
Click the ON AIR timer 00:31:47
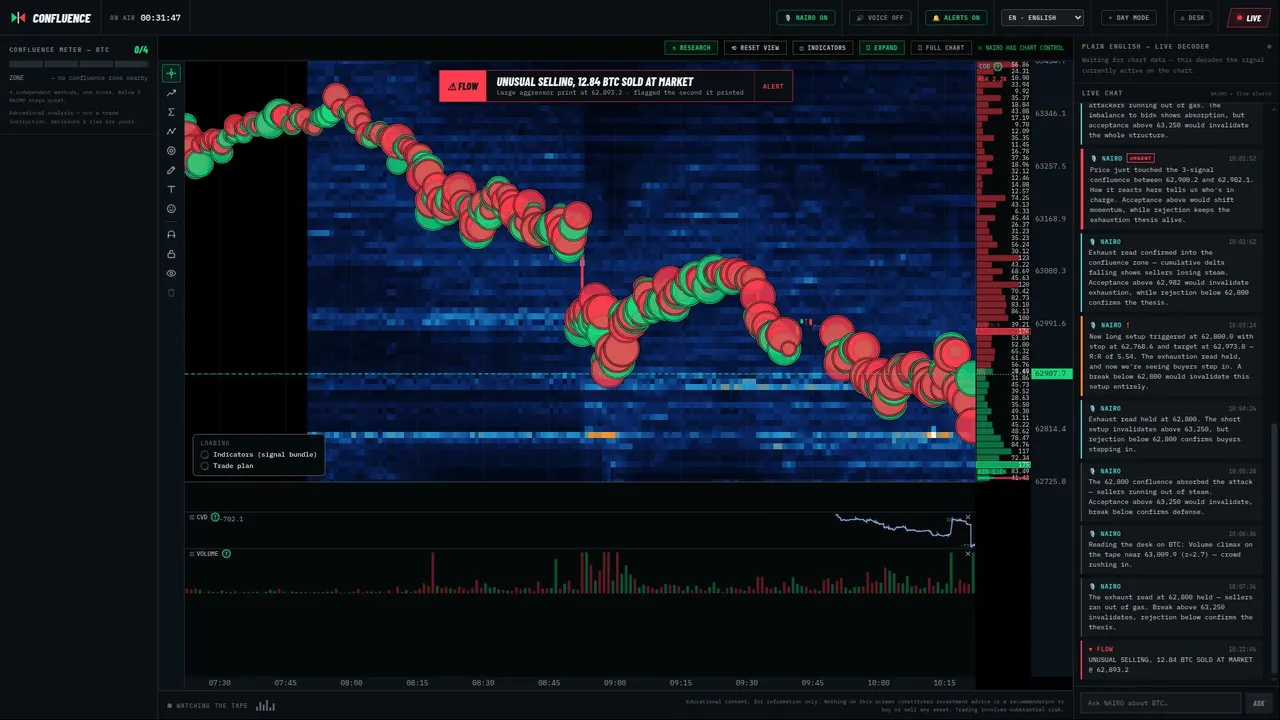[x=160, y=18]
